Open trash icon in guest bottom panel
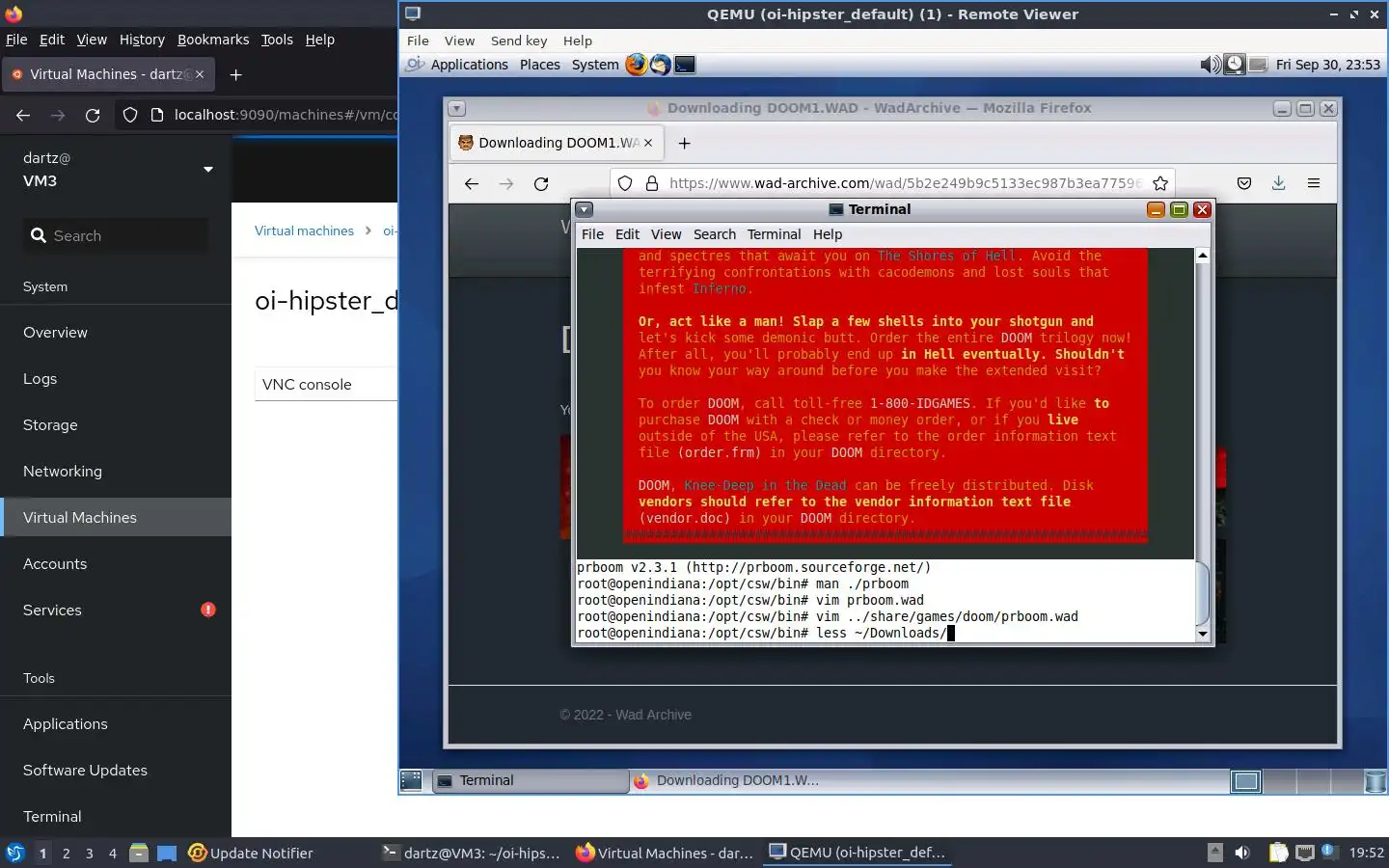The width and height of the screenshot is (1389, 868). pyautogui.click(x=1375, y=780)
